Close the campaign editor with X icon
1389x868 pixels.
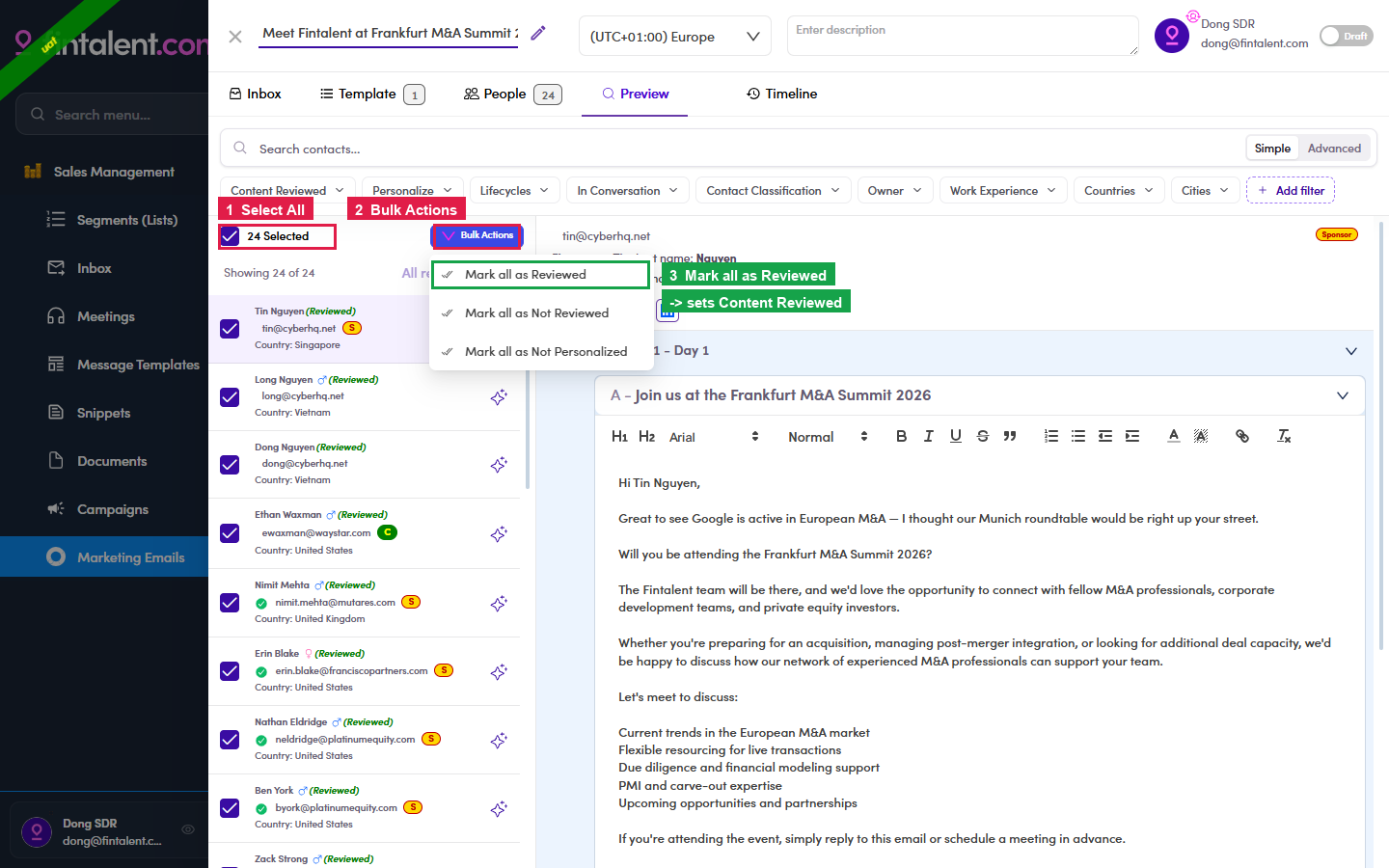(x=235, y=37)
